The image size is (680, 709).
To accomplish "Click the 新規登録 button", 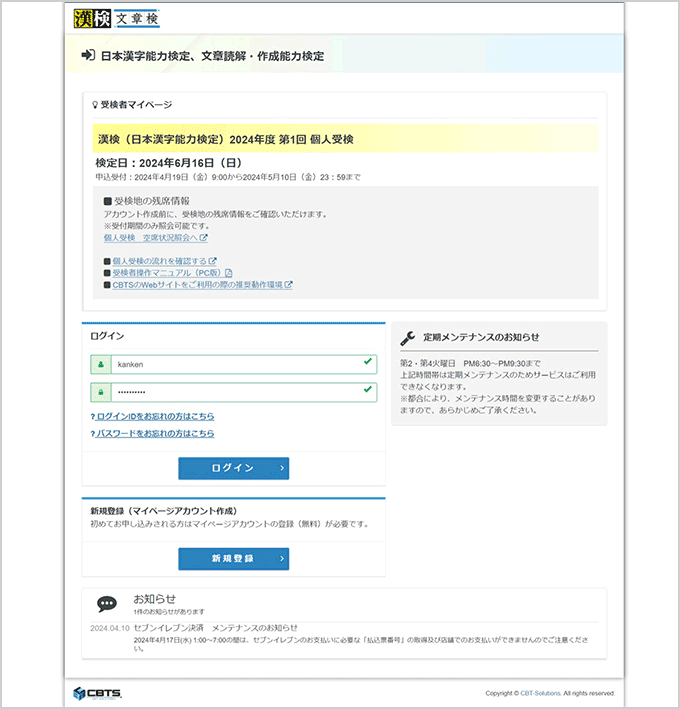I will click(234, 559).
